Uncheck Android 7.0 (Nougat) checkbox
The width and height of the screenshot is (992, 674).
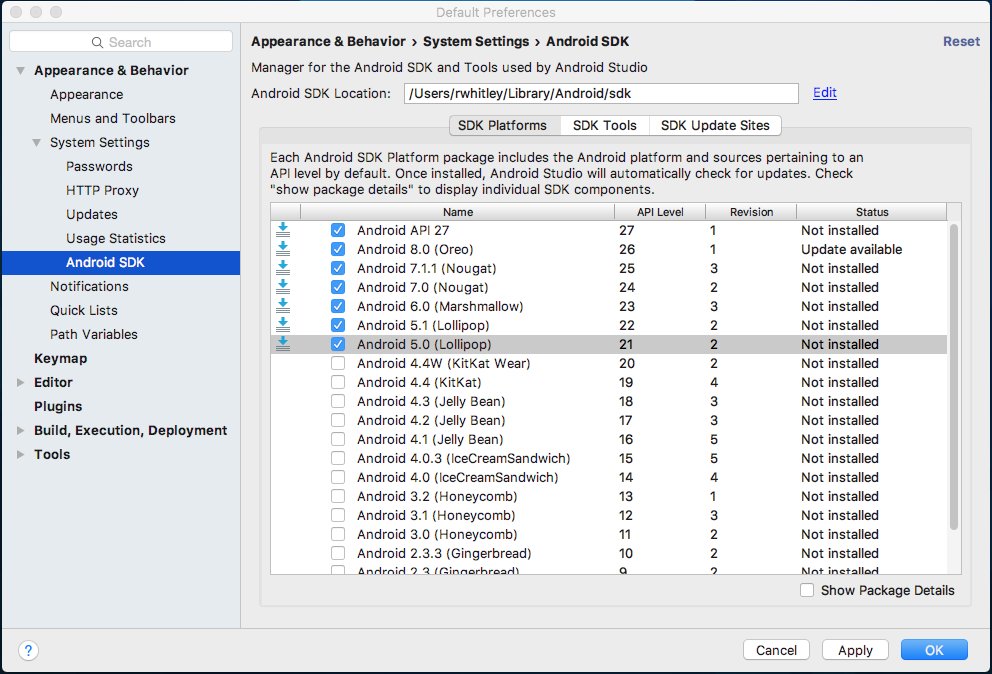tap(338, 287)
